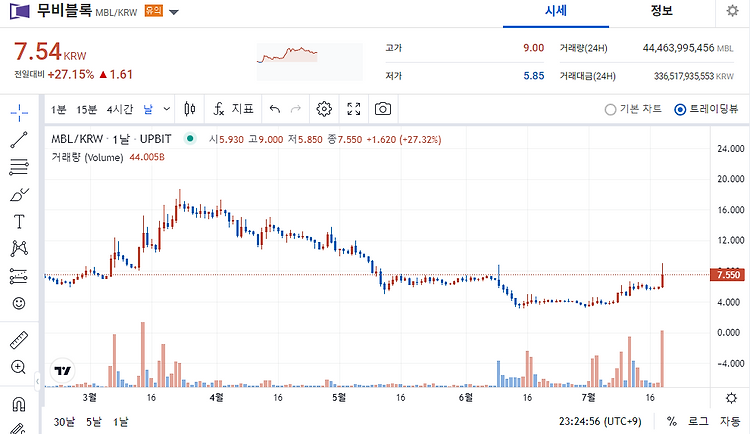Click the 7.550 current price label
This screenshot has height=434, width=750.
(728, 275)
